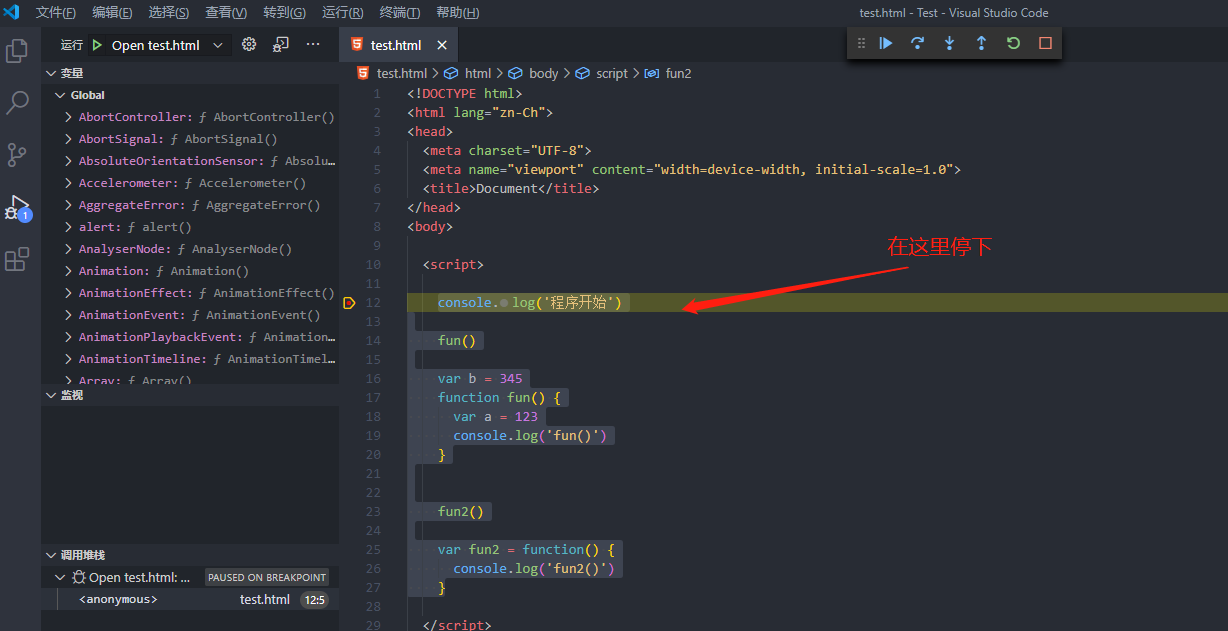
Task: Click the 12:5 position badge
Action: pyautogui.click(x=315, y=600)
